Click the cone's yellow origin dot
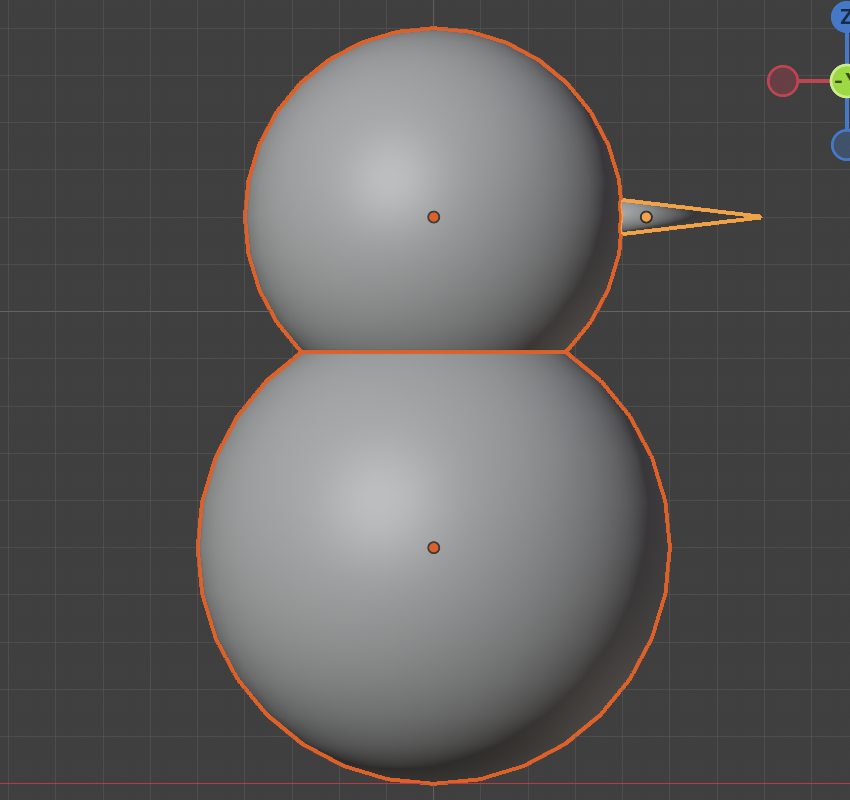The image size is (850, 800). [646, 217]
